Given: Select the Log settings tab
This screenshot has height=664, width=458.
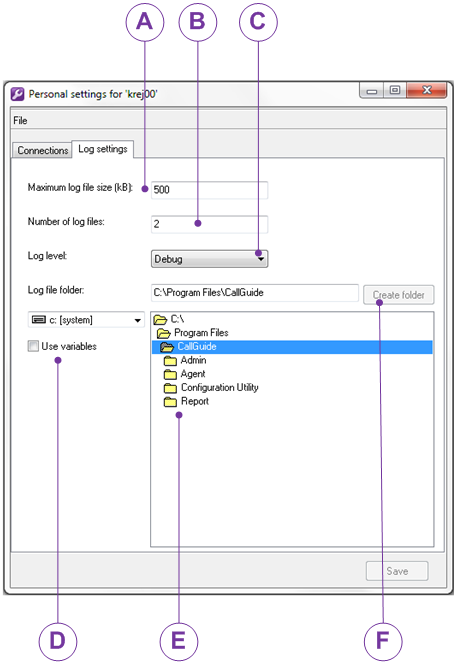Looking at the screenshot, I should [x=103, y=149].
